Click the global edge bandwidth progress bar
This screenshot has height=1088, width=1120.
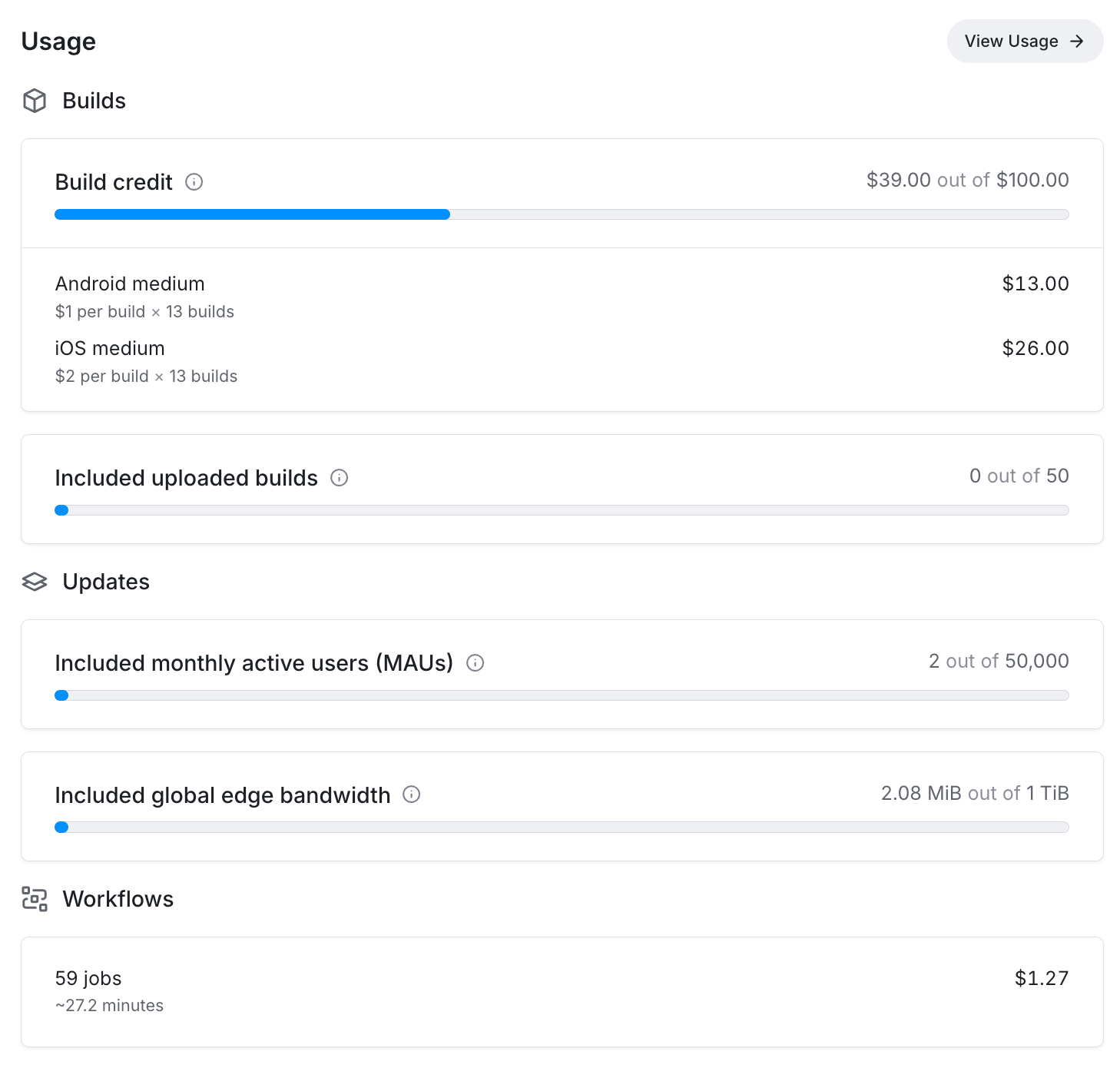[x=562, y=828]
